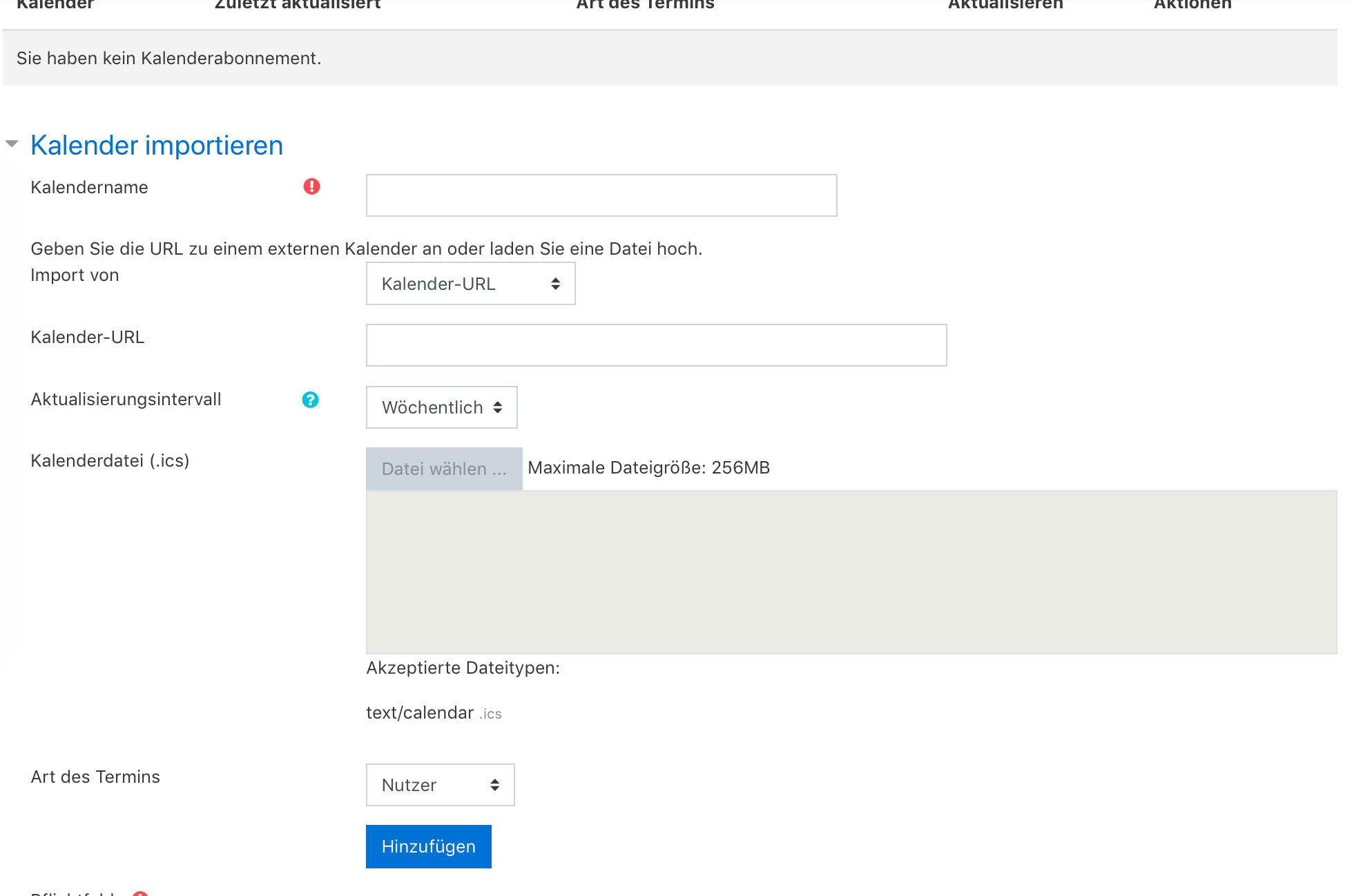
Task: Click the Aktualisieren column header
Action: point(1005,6)
